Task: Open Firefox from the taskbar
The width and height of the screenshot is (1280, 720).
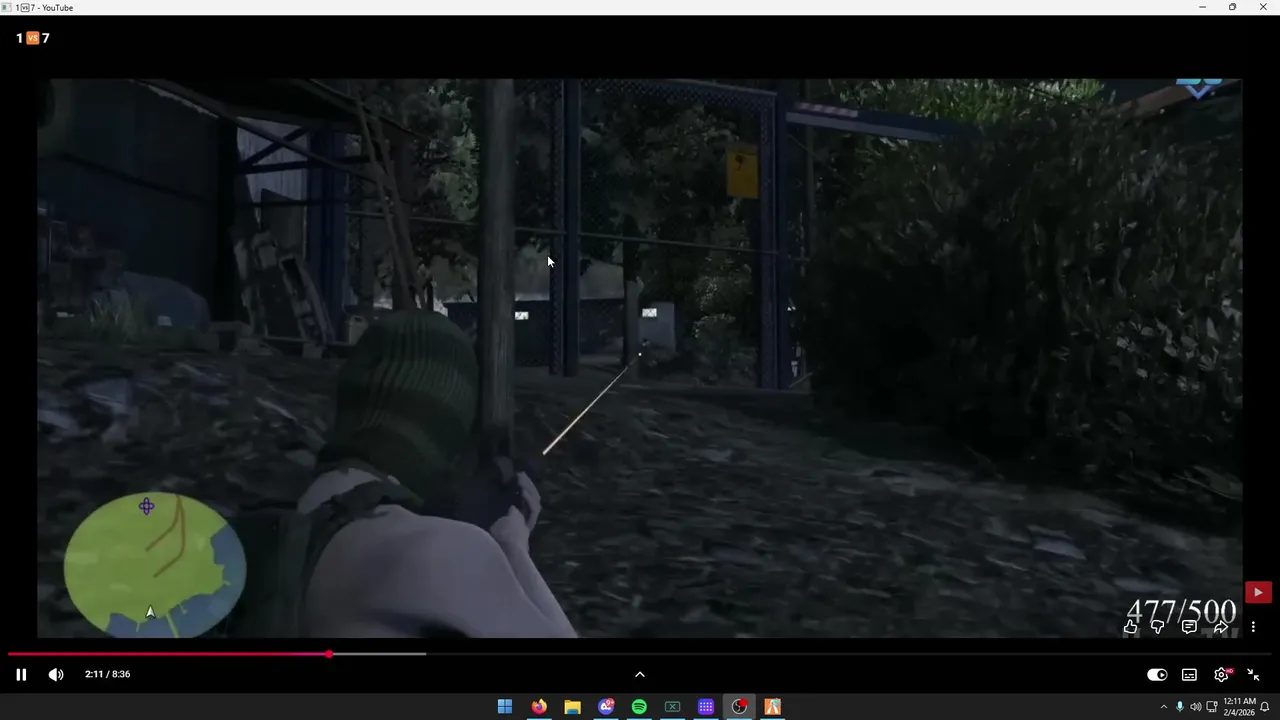Action: [x=539, y=707]
